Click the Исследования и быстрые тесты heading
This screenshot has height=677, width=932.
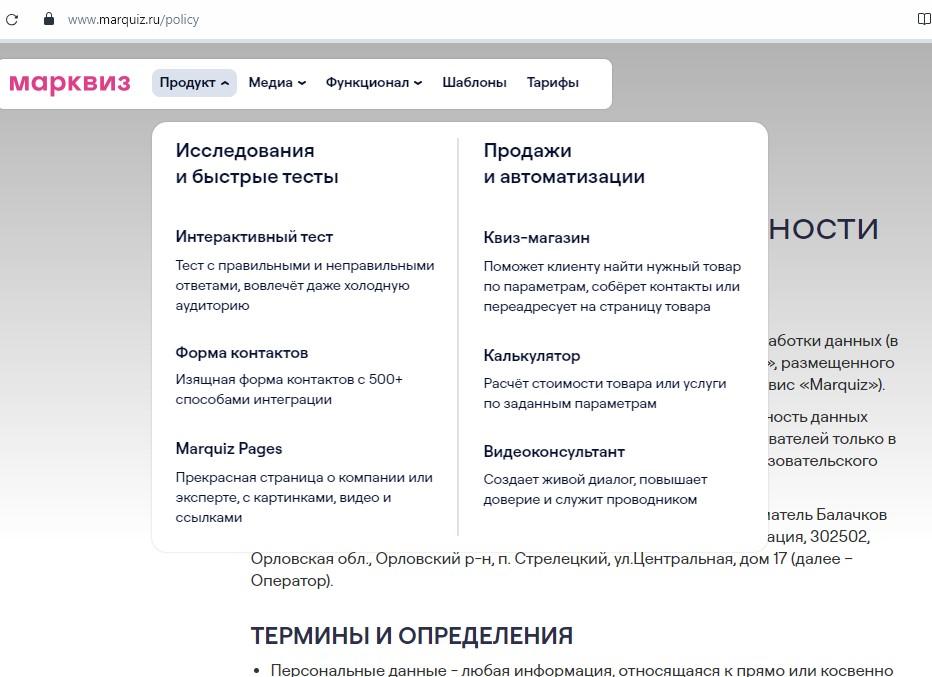257,163
